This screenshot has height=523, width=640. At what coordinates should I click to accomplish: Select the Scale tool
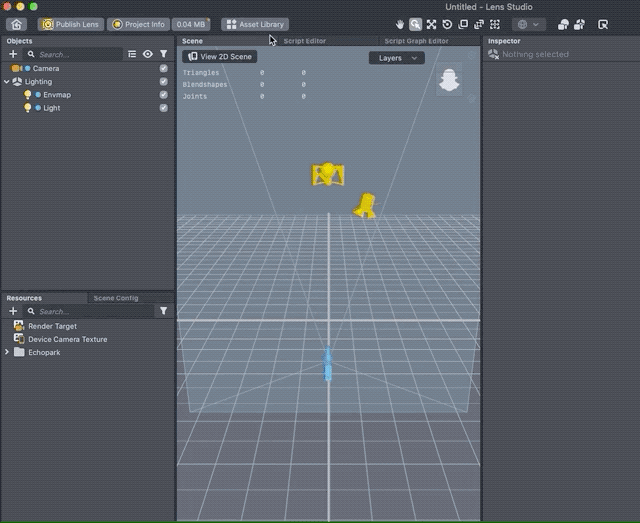463,24
